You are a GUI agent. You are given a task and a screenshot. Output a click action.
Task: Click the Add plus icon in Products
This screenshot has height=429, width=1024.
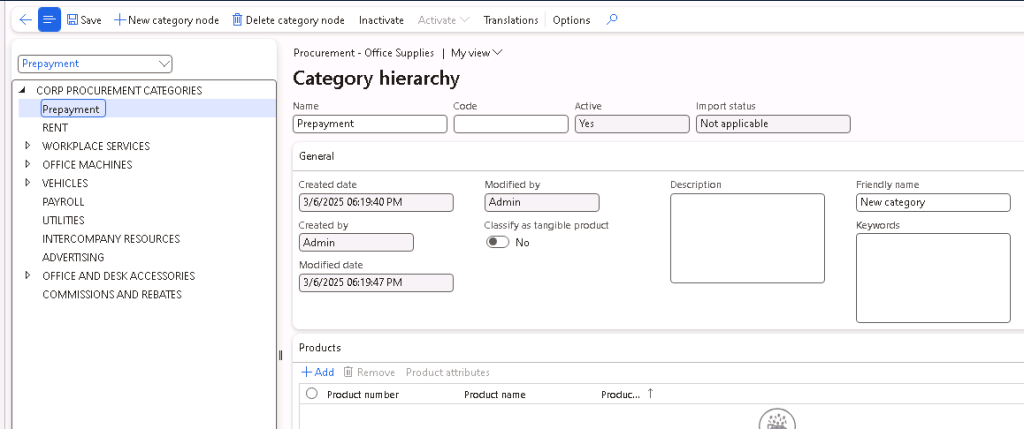point(307,372)
